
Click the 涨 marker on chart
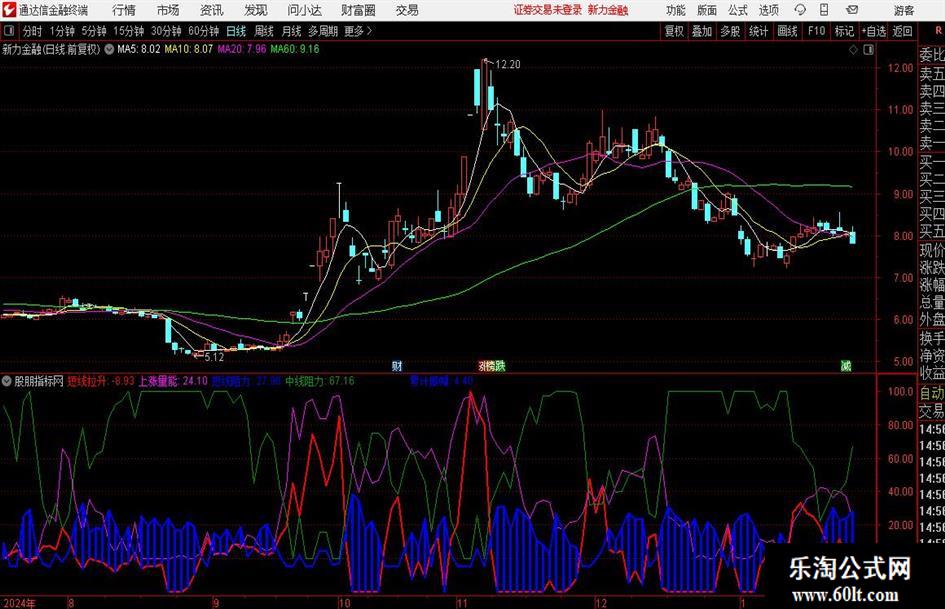[x=483, y=365]
